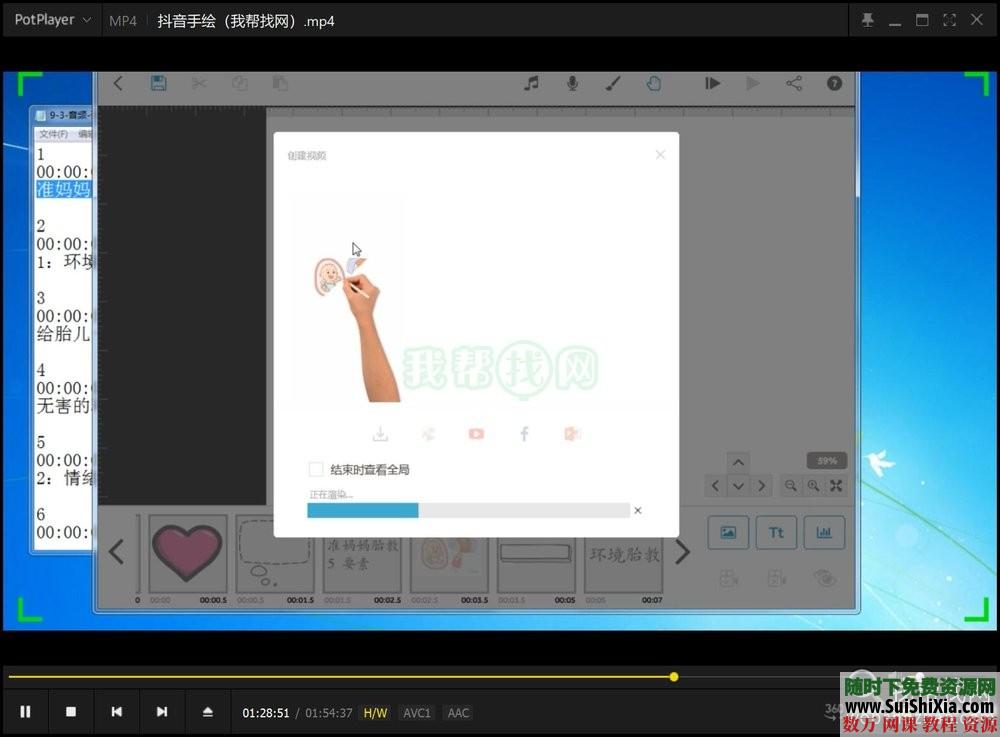The image size is (1000, 737).
Task: Toggle H/W hardware decoding in PotPlayer
Action: 375,712
